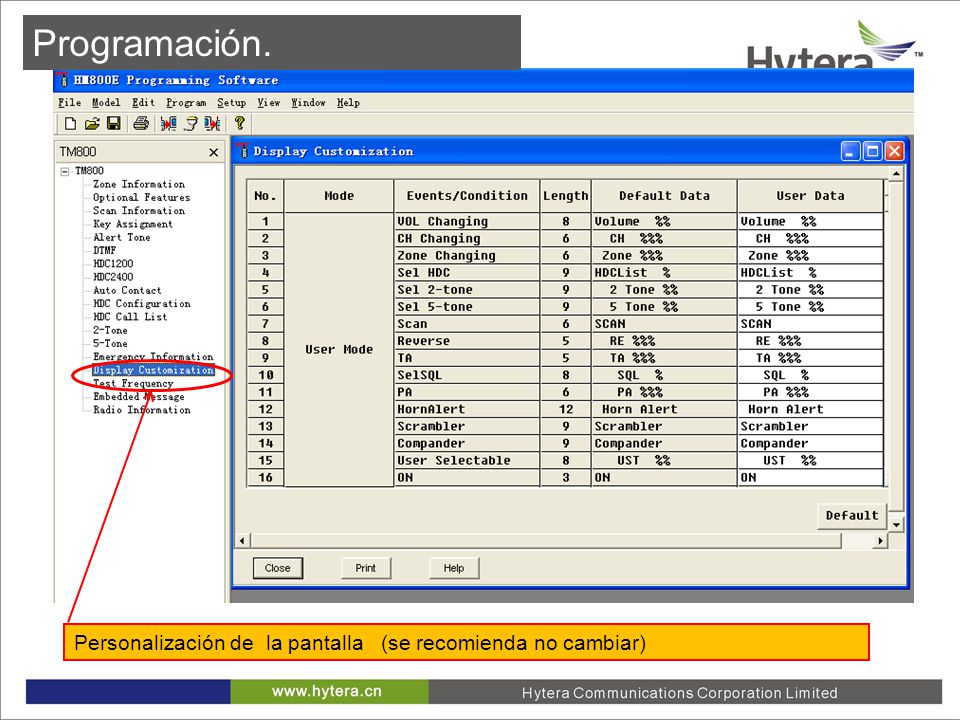This screenshot has height=720, width=960.
Task: Select Radio Information in the tree
Action: (141, 410)
